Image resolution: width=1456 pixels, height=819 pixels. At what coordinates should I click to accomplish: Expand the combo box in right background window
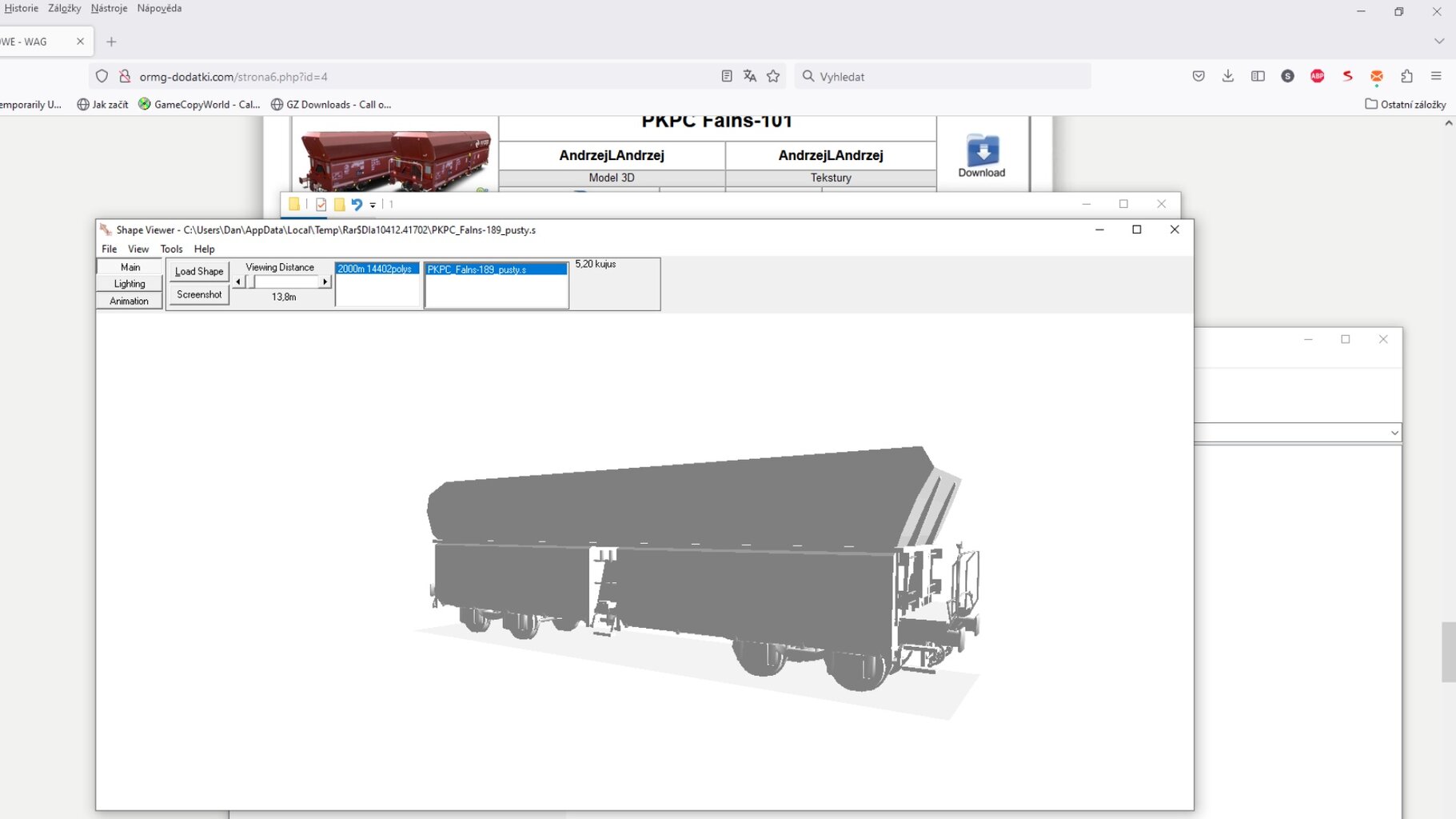point(1394,433)
